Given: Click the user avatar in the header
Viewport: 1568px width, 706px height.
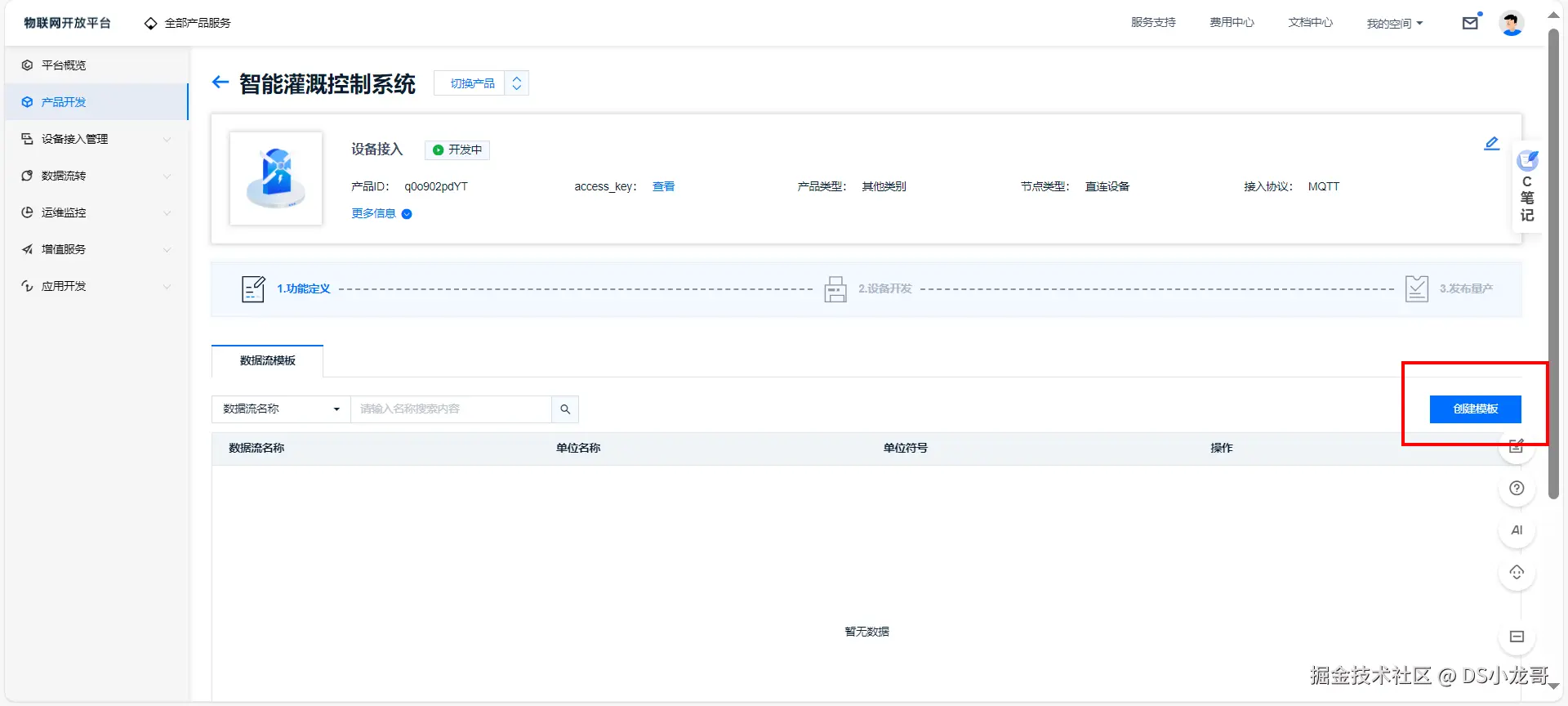Looking at the screenshot, I should 1512,23.
